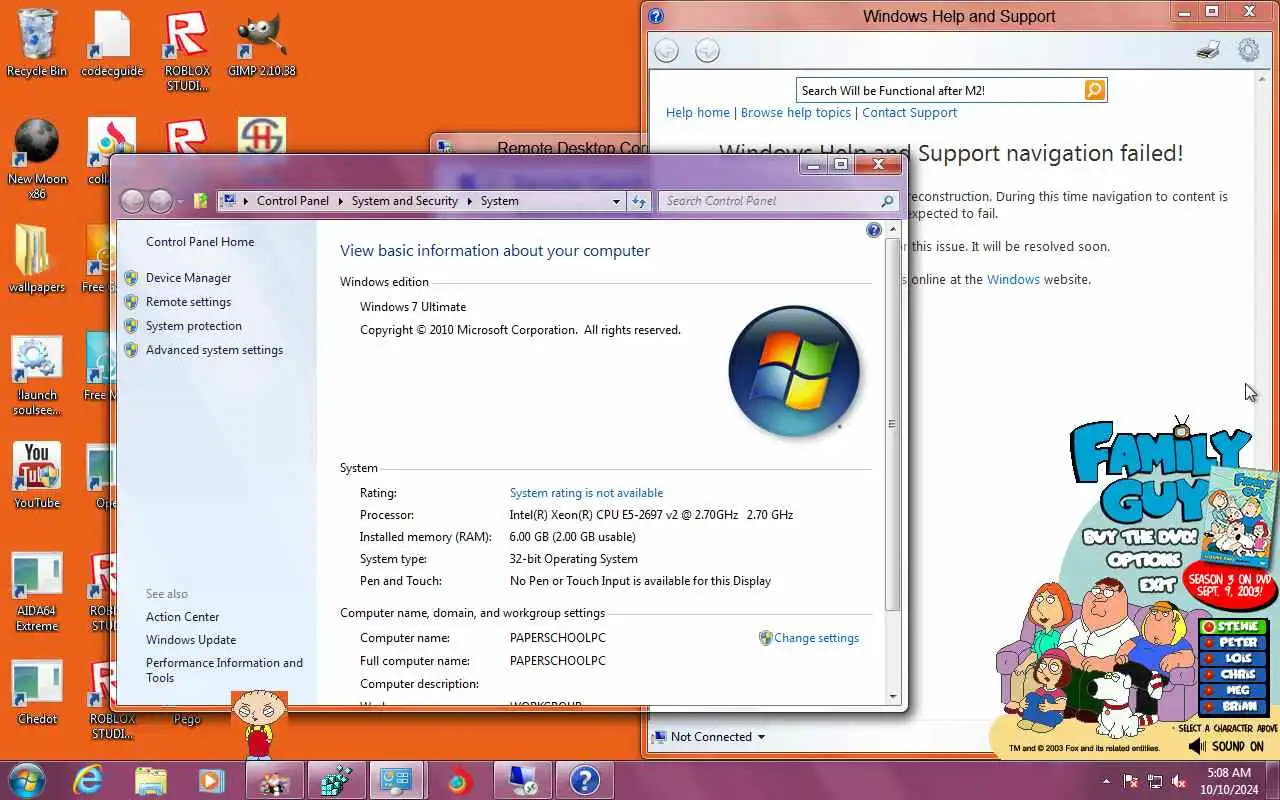Viewport: 1280px width, 800px height.
Task: Open Windows Explorer from the taskbar
Action: (150, 780)
